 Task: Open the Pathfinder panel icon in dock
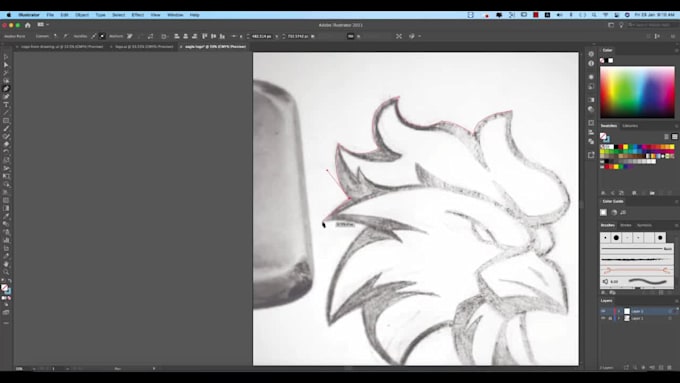[591, 141]
